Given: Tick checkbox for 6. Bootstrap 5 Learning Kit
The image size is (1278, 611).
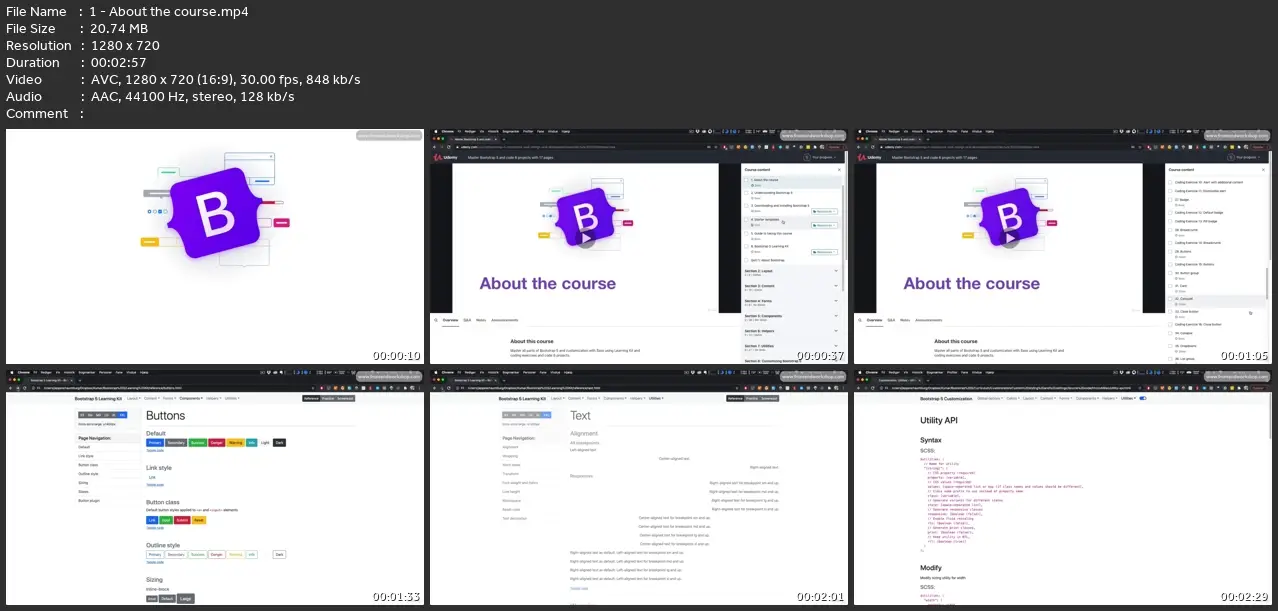Looking at the screenshot, I should click(746, 246).
